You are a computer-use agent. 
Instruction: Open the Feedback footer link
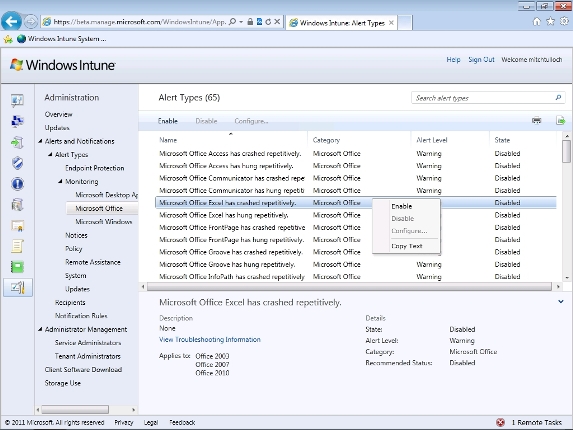(182, 422)
